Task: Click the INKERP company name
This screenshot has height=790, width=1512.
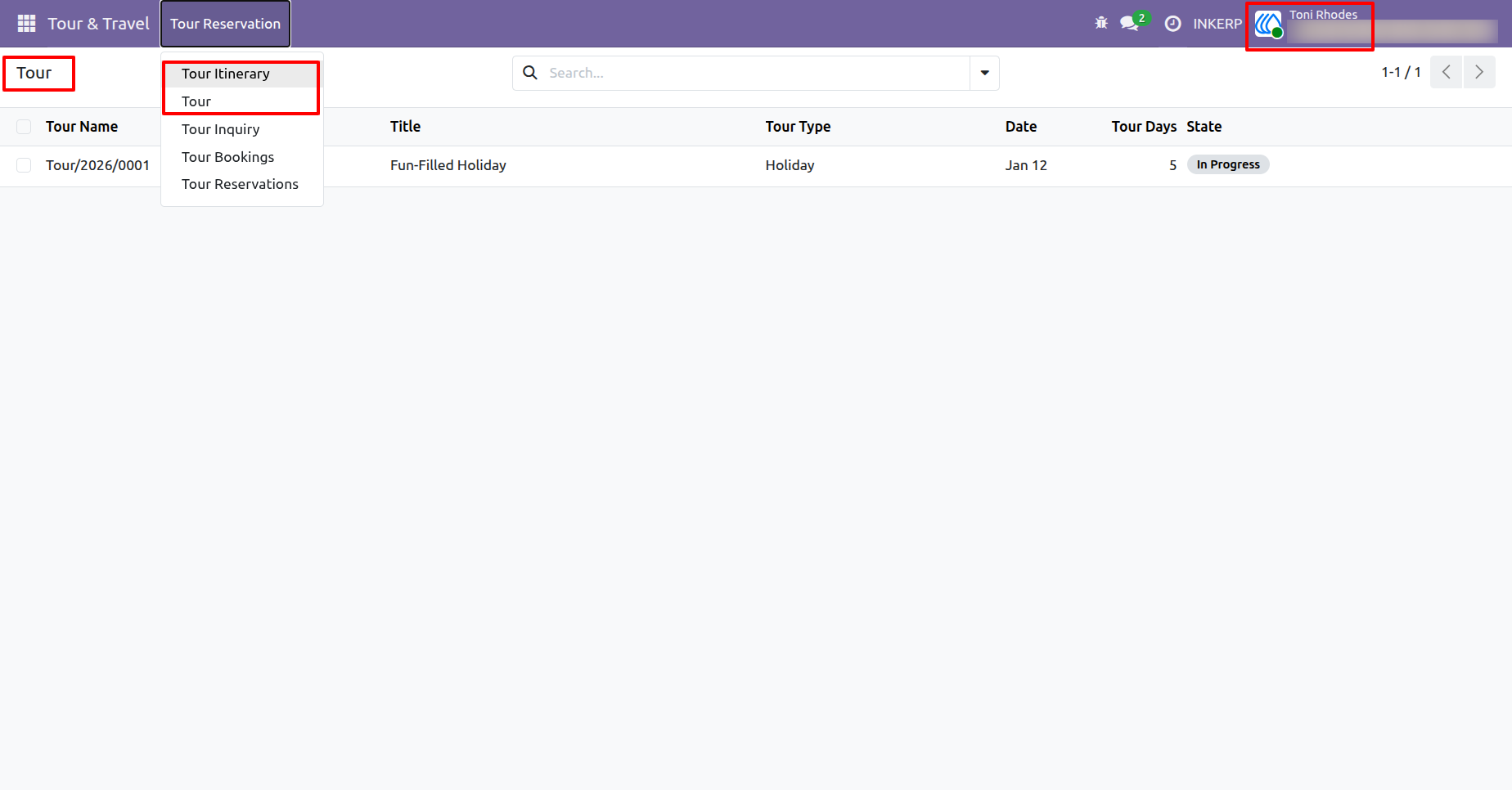Action: point(1217,24)
